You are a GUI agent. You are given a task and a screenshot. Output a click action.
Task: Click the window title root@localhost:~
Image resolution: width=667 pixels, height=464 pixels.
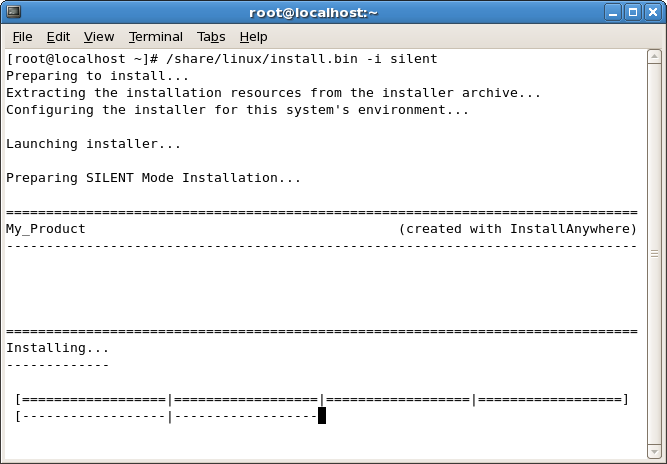pos(314,13)
